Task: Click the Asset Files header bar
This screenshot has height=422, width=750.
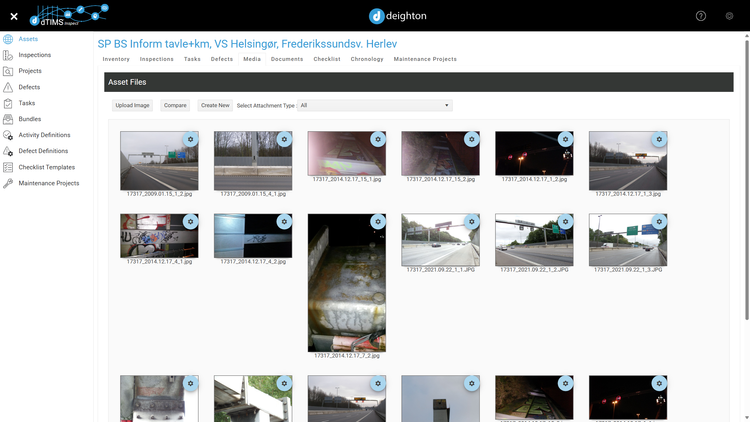Action: point(419,82)
